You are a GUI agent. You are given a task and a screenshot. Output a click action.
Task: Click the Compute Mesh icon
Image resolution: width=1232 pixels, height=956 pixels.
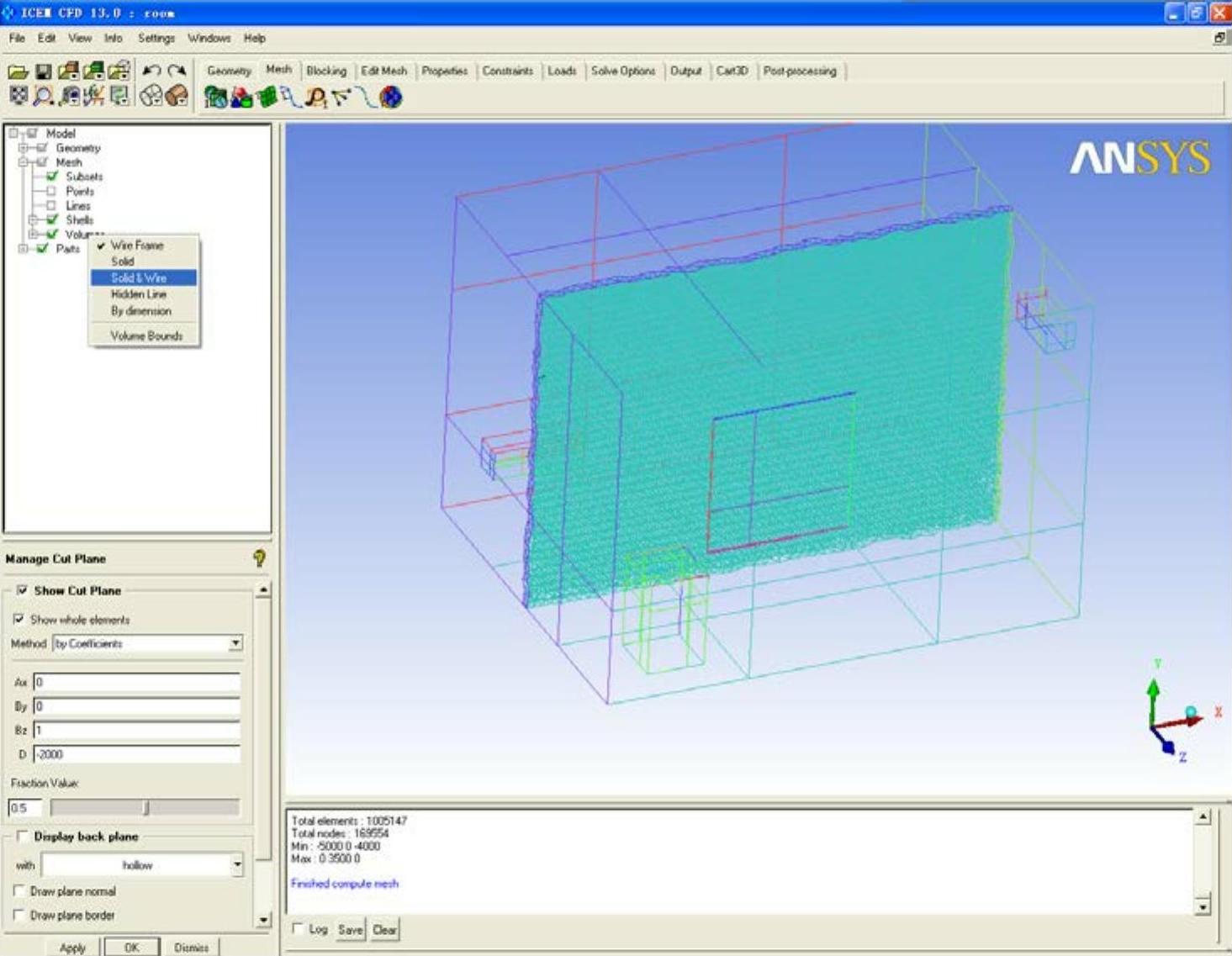[x=390, y=98]
